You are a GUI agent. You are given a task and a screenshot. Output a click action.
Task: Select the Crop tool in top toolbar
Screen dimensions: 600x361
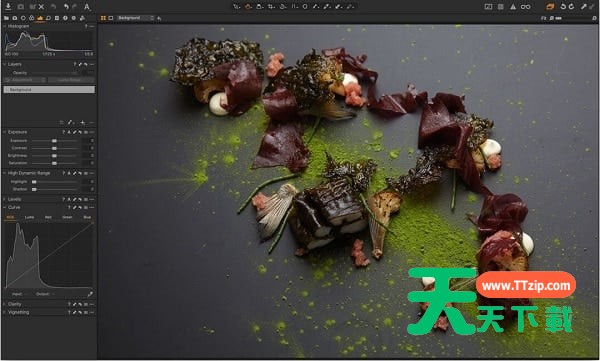click(x=271, y=7)
